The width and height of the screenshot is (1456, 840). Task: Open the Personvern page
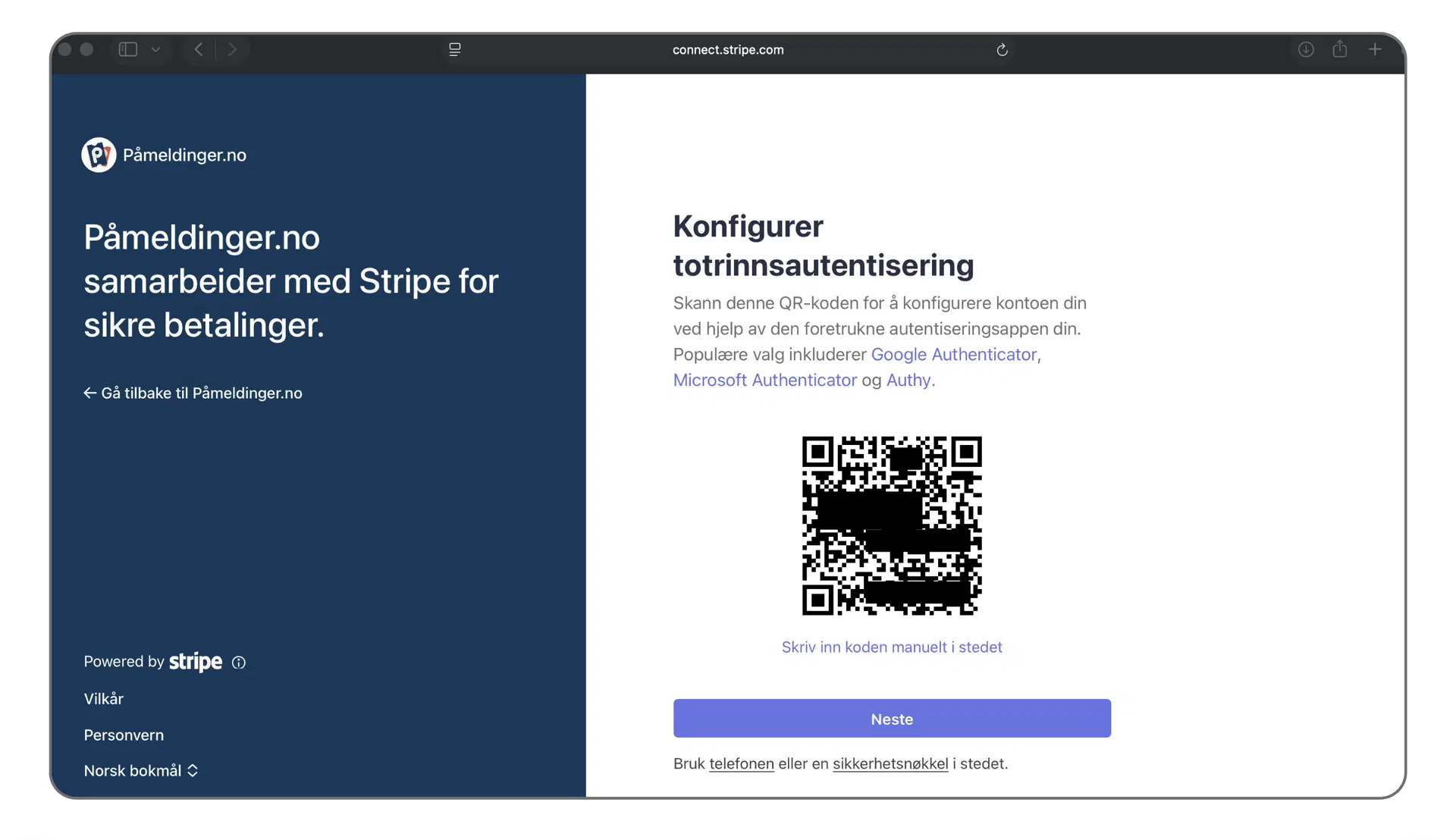[124, 735]
